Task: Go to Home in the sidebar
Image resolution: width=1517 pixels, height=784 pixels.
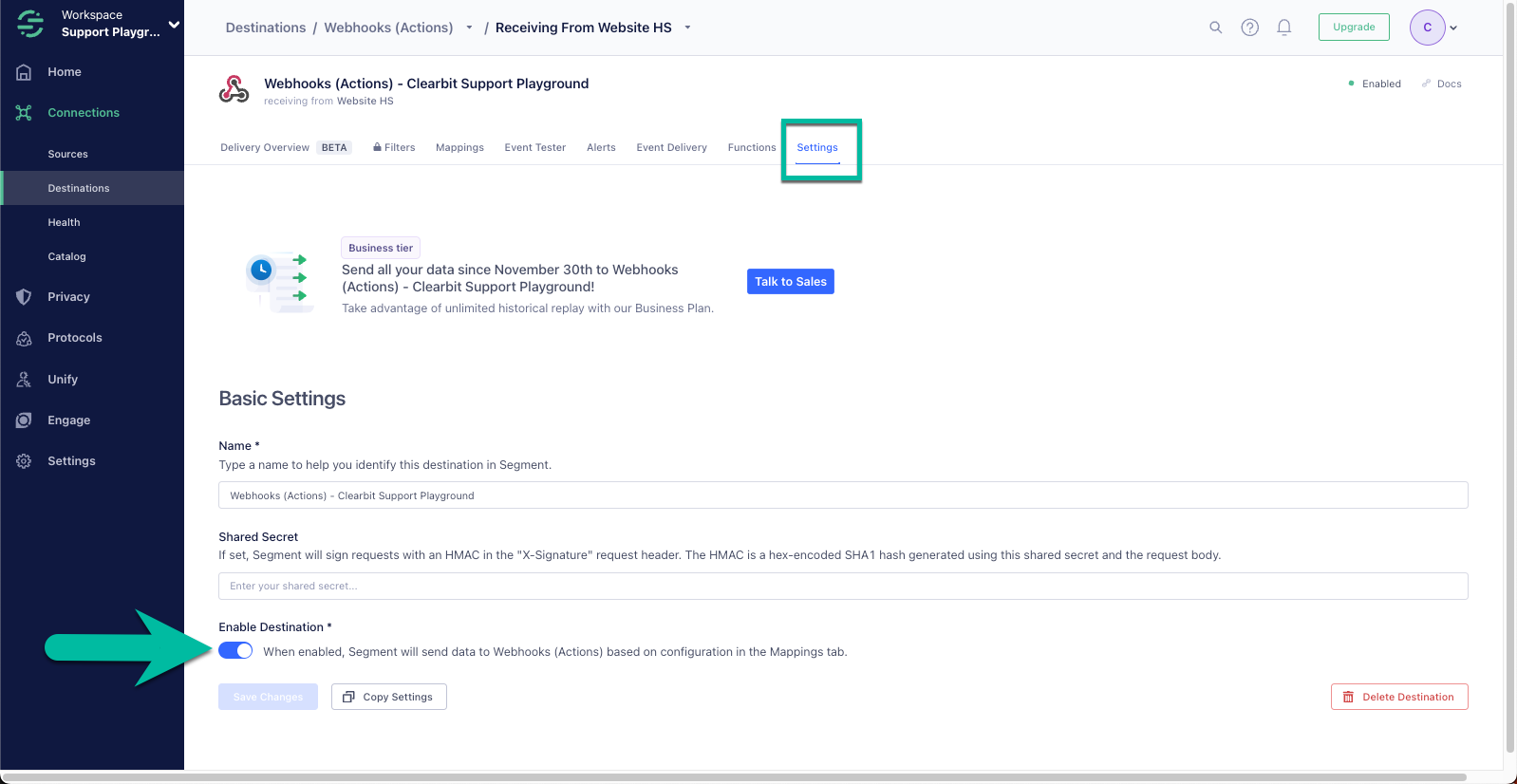Action: [65, 72]
